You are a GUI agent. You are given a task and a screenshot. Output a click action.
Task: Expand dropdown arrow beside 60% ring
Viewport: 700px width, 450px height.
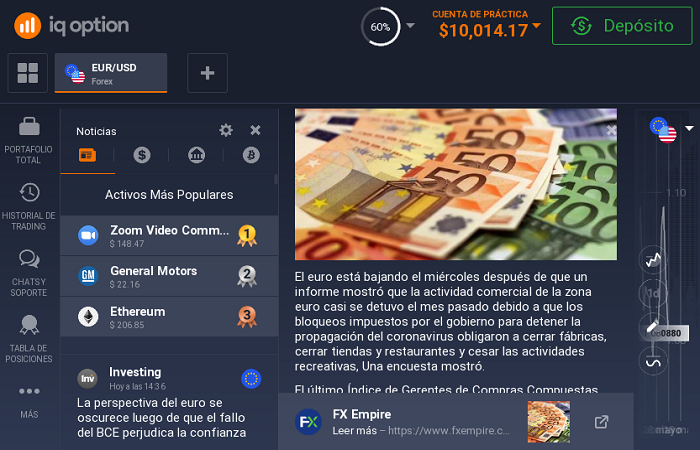pos(410,25)
